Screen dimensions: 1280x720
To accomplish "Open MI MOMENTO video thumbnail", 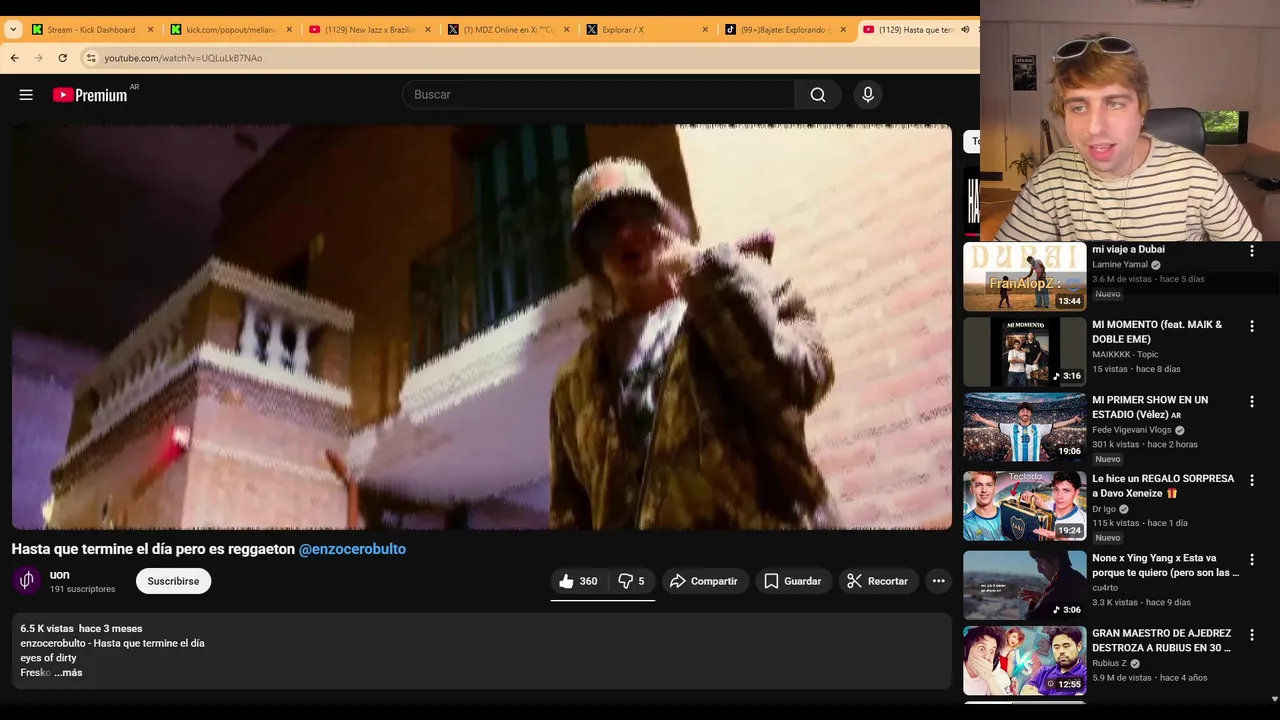I will [1024, 352].
